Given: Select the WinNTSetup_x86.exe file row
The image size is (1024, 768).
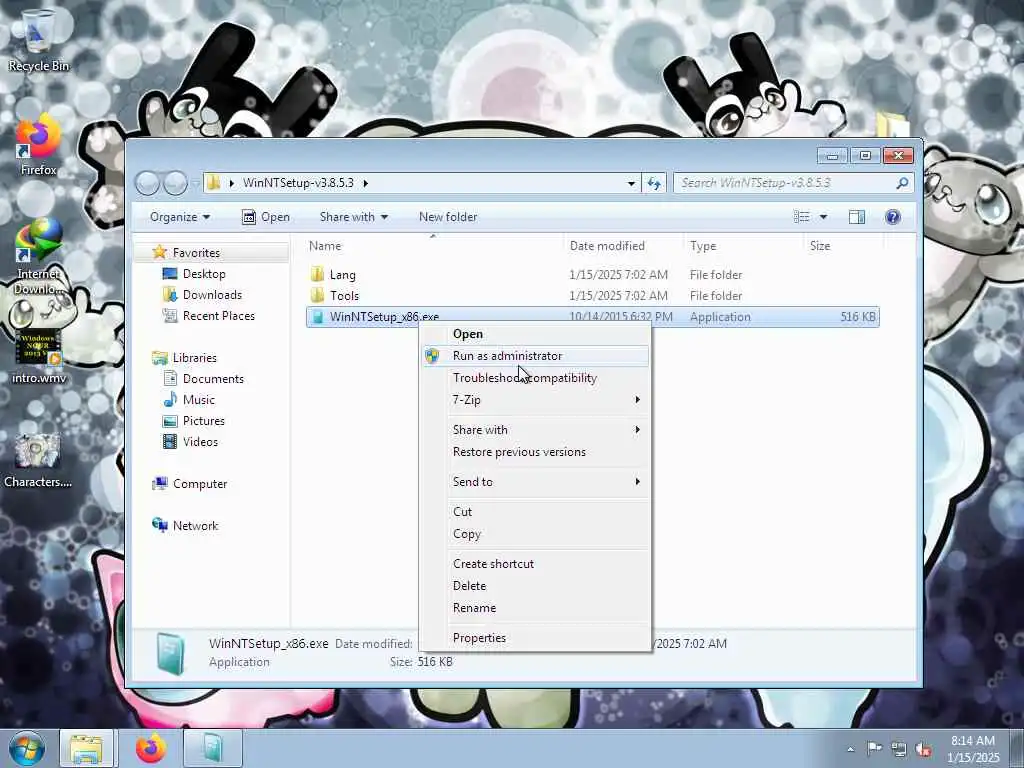Looking at the screenshot, I should coord(592,317).
